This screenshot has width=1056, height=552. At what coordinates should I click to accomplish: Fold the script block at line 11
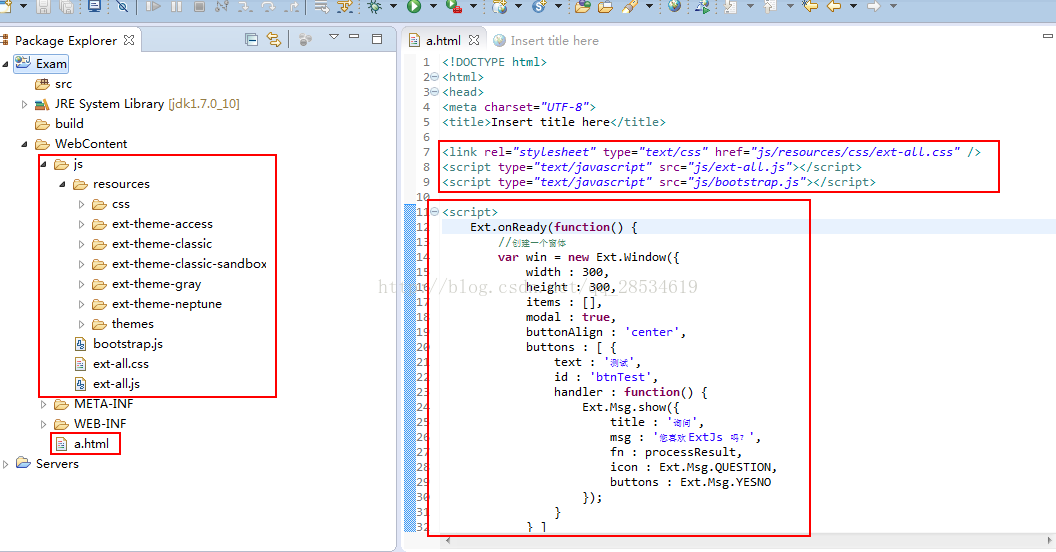(434, 211)
